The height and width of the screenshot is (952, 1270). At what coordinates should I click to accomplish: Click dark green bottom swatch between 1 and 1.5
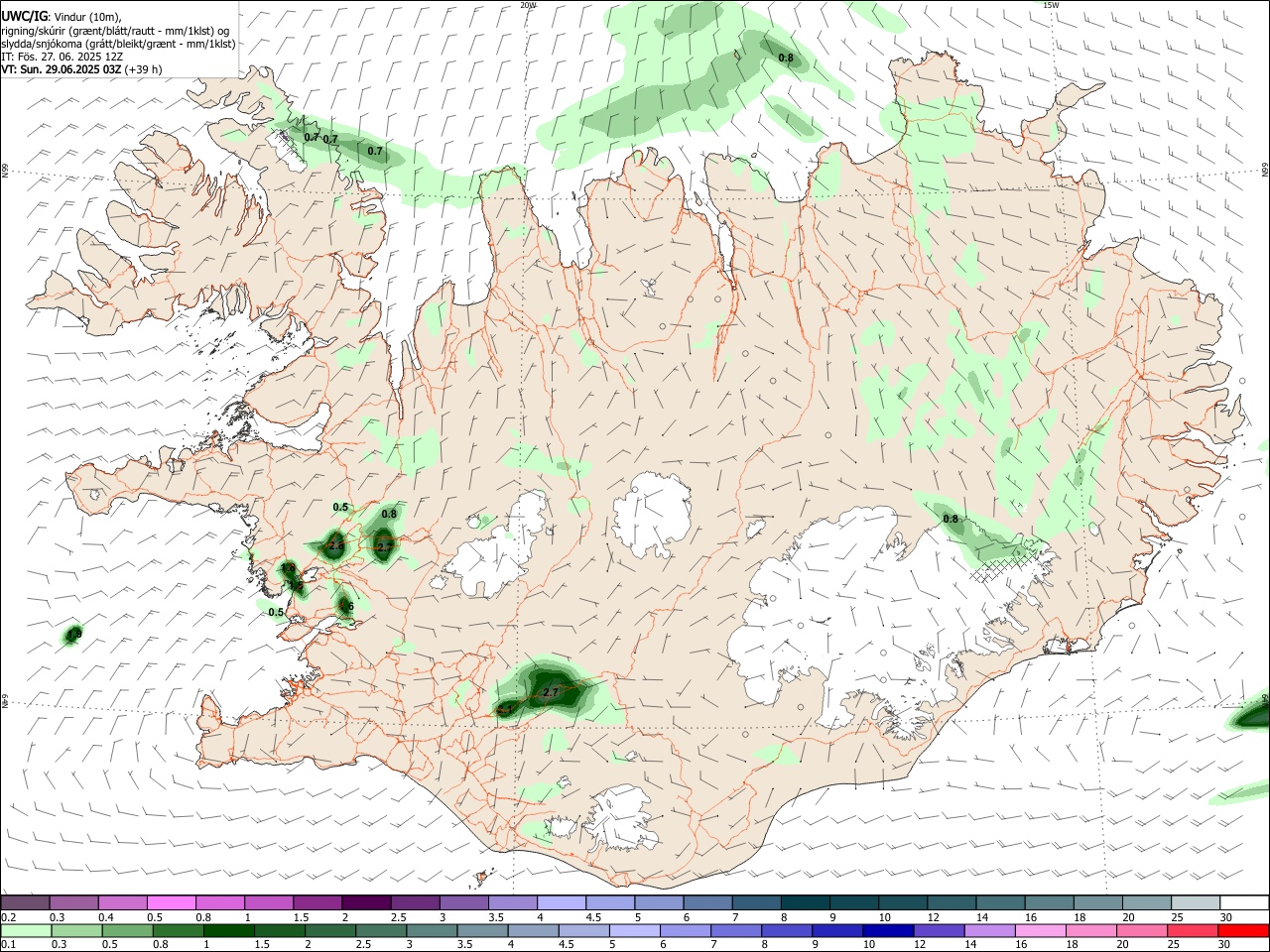pyautogui.click(x=228, y=931)
